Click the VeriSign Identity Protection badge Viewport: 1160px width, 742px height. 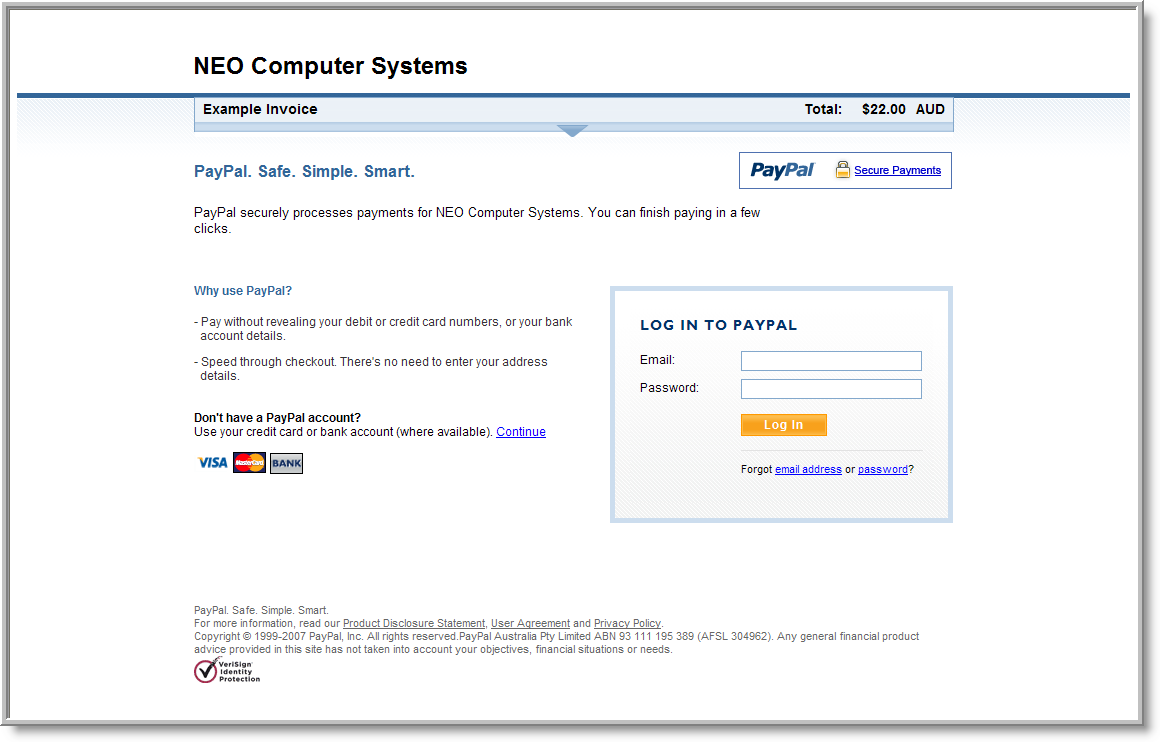click(x=227, y=670)
